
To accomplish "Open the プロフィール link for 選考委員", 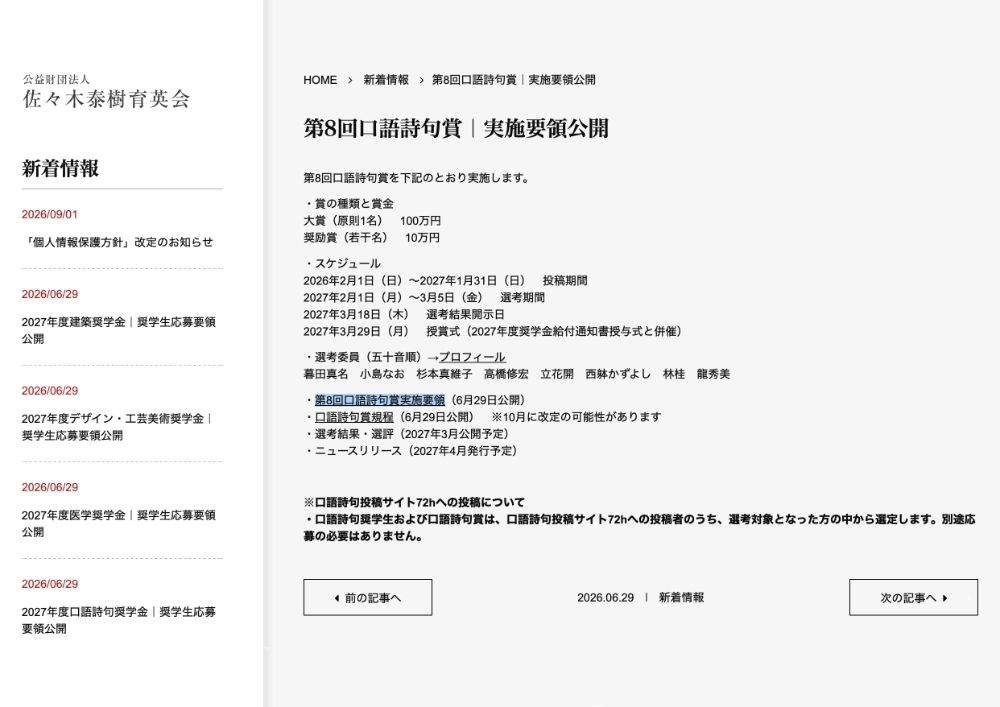I will 472,357.
